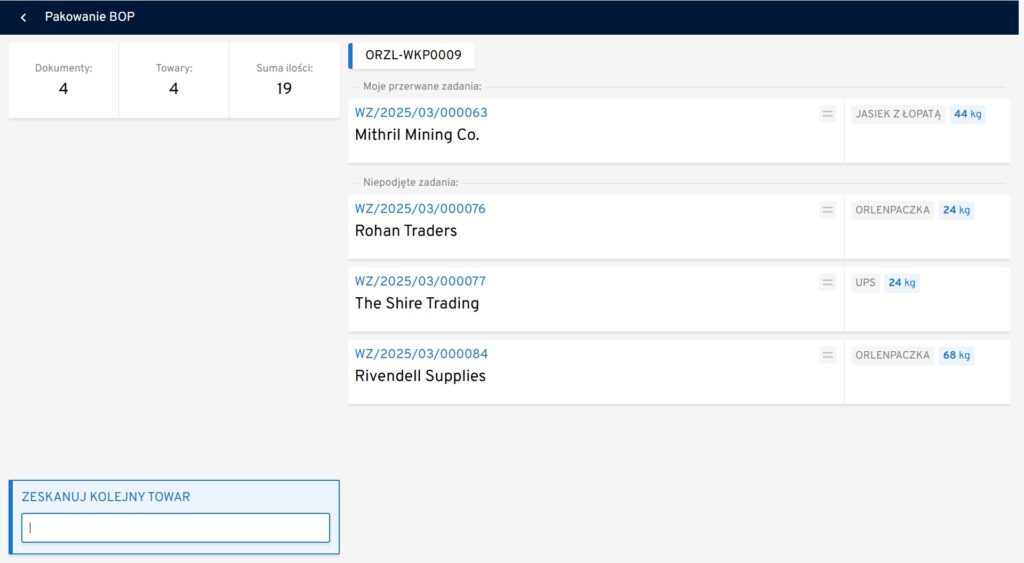Open document WZ/2025/03/000084 link

[421, 354]
